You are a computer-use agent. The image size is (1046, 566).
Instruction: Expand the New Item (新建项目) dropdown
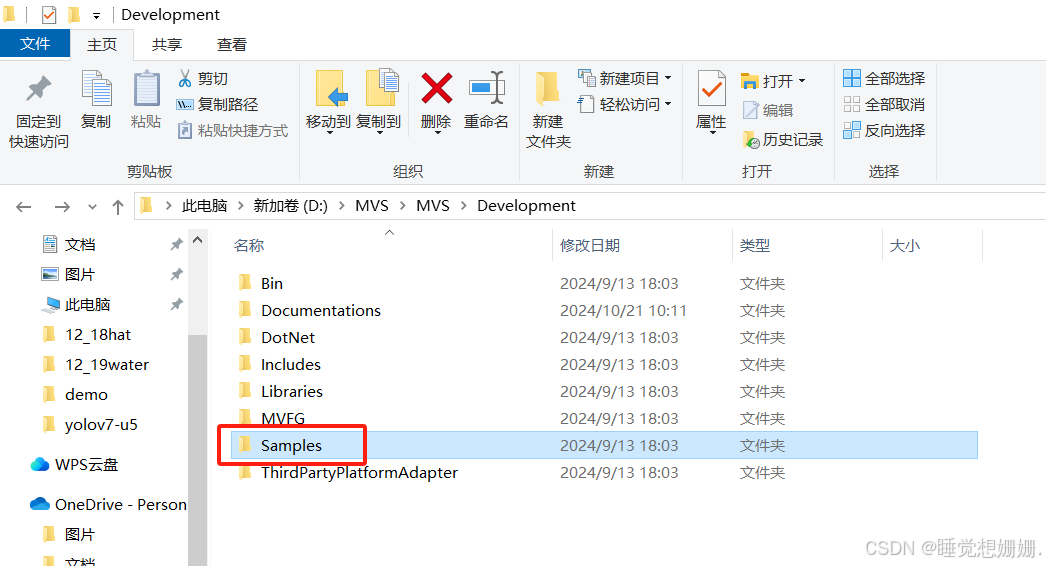click(x=668, y=78)
